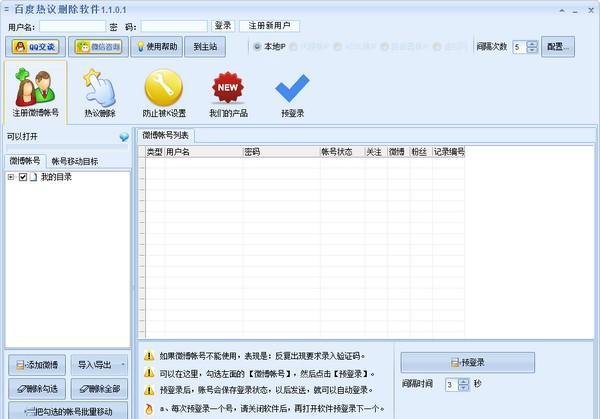Expand the 我的目录 tree node
Image resolution: width=600 pixels, height=419 pixels.
click(11, 177)
